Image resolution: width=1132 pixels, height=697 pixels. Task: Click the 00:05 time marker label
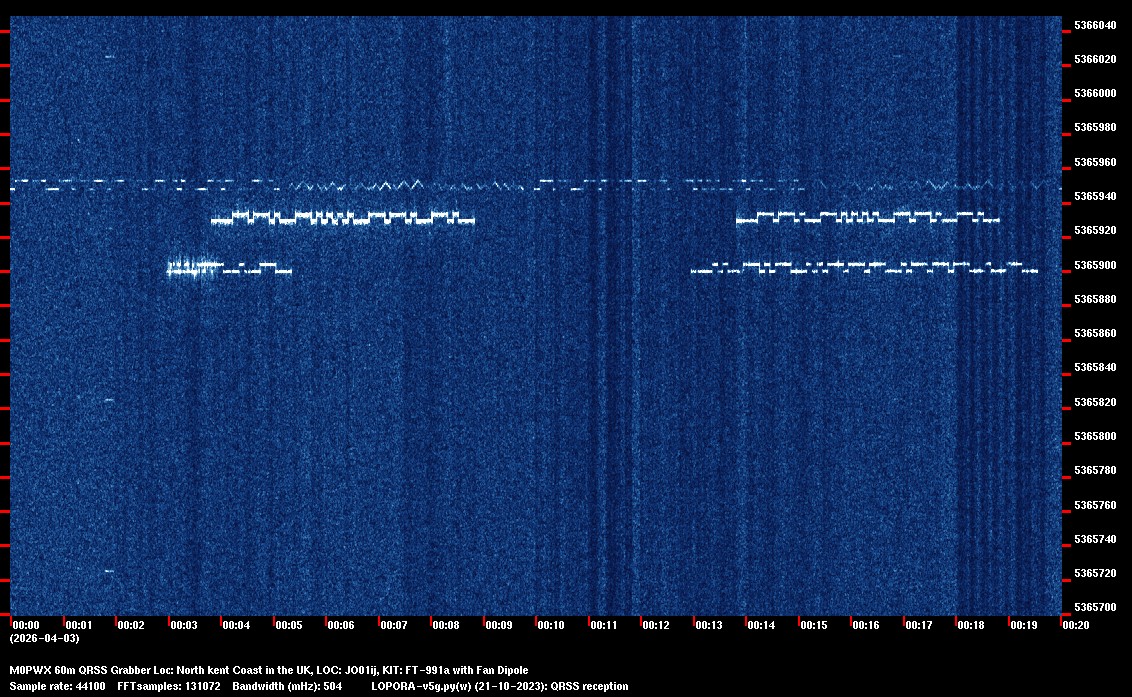point(289,625)
